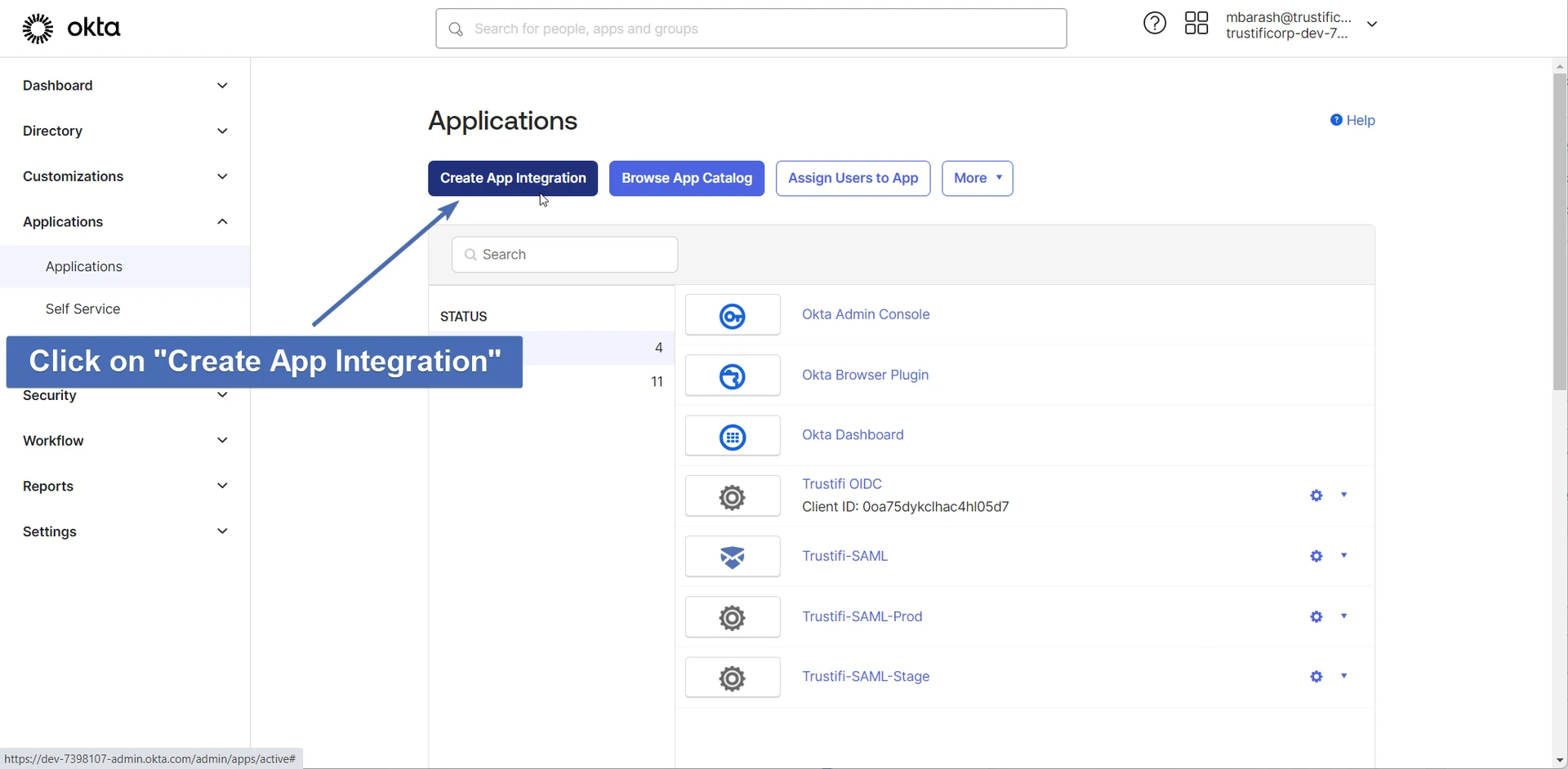Click the Create App Integration button
The image size is (1568, 769).
(x=512, y=178)
